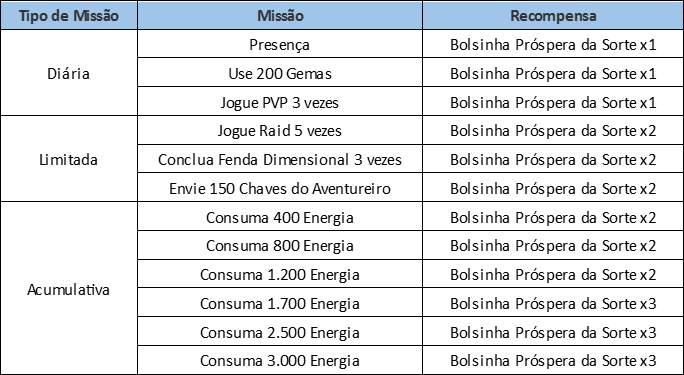Click the Limitada mission type cell
Viewport: 684px width, 375px height.
[69, 159]
